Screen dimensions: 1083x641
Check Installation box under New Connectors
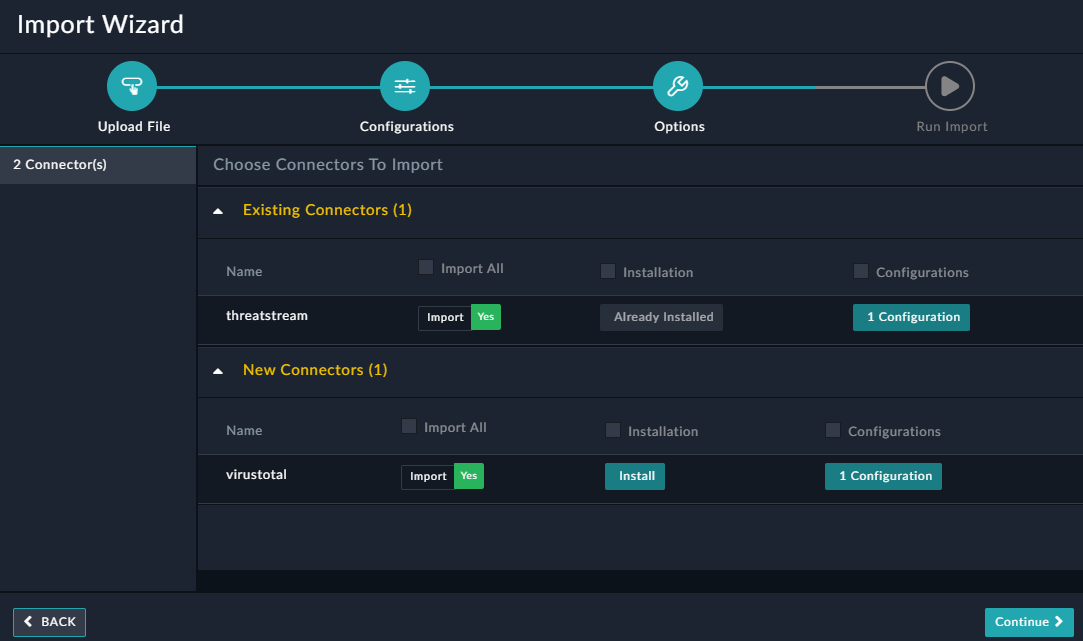[613, 430]
